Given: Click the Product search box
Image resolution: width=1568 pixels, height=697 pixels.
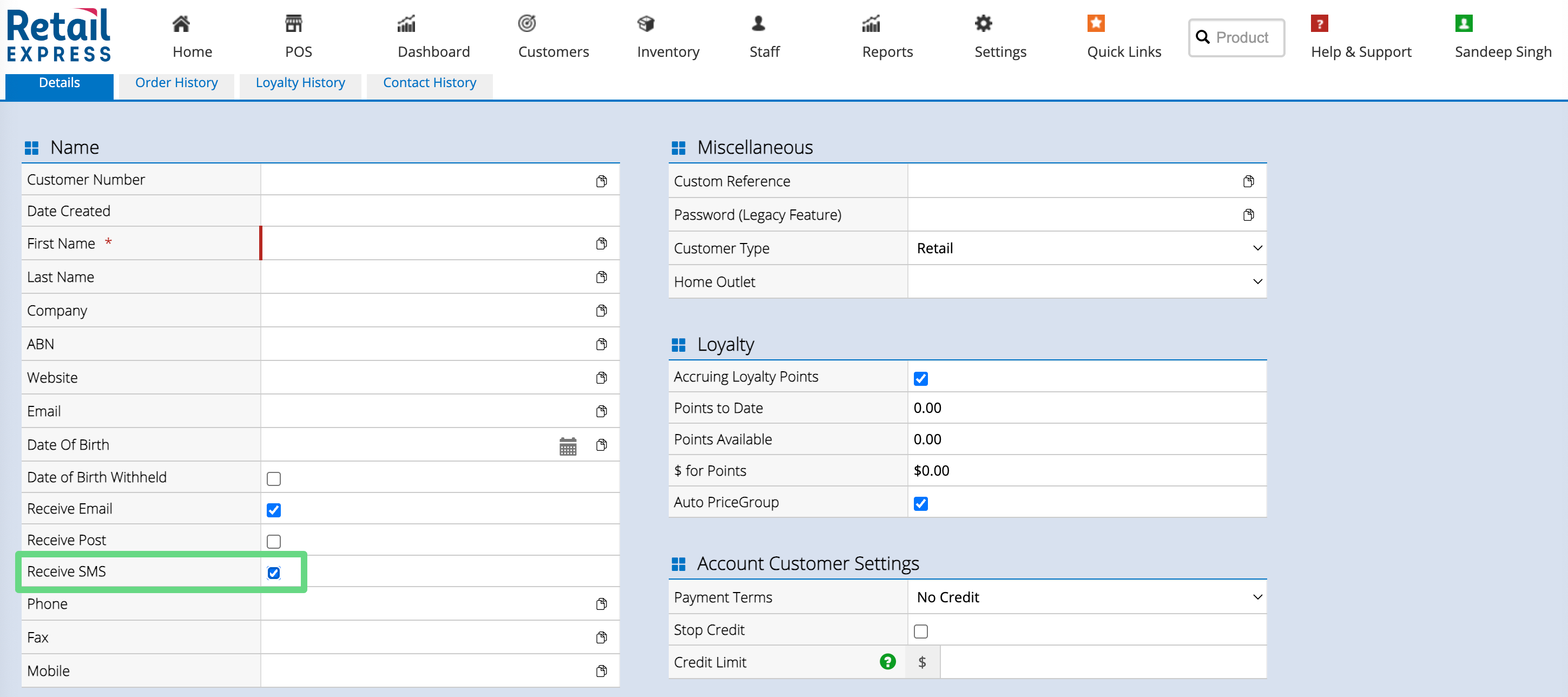Looking at the screenshot, I should [1242, 38].
